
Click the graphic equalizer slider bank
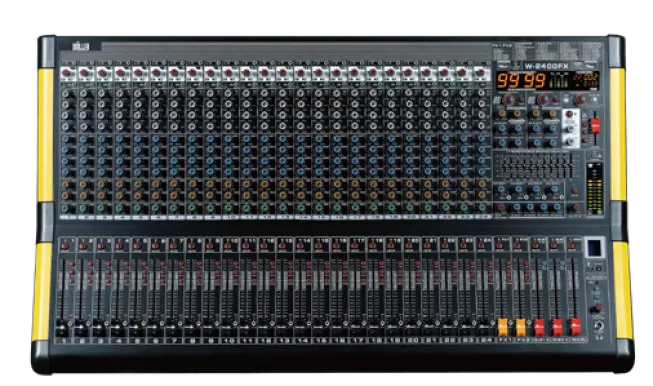coord(537,166)
